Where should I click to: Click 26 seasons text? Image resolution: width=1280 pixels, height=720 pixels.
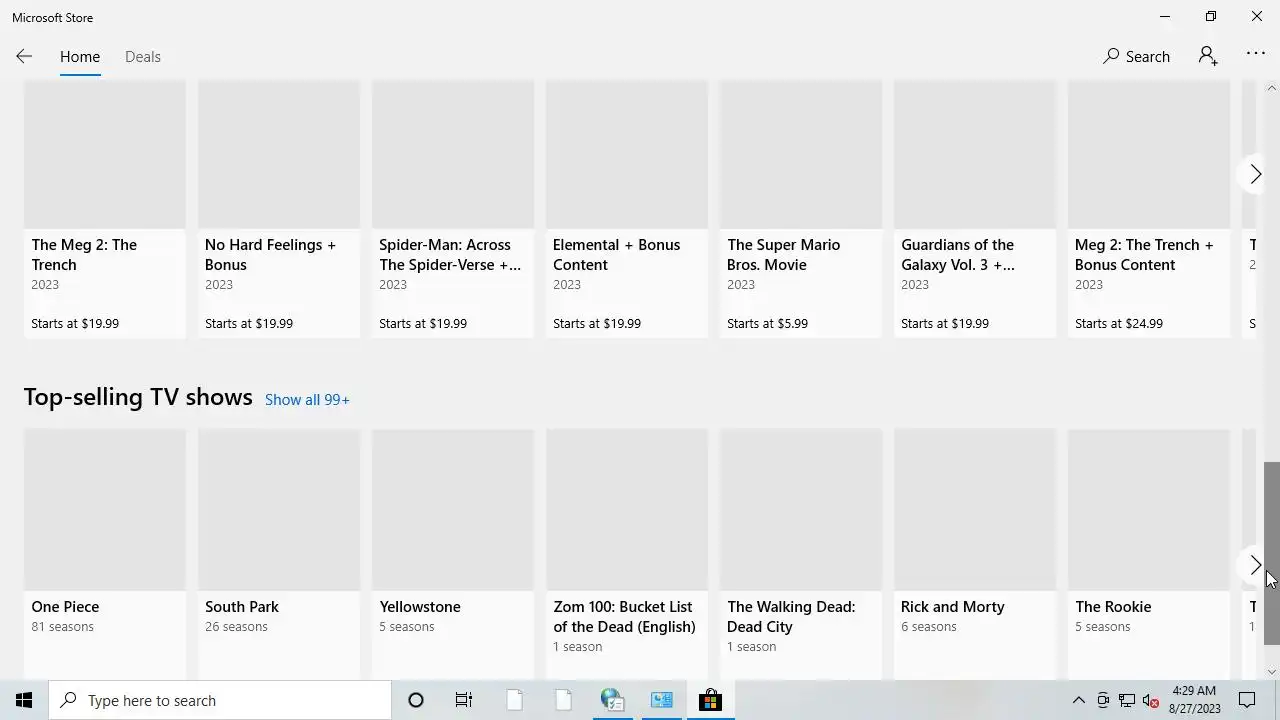[x=236, y=627]
